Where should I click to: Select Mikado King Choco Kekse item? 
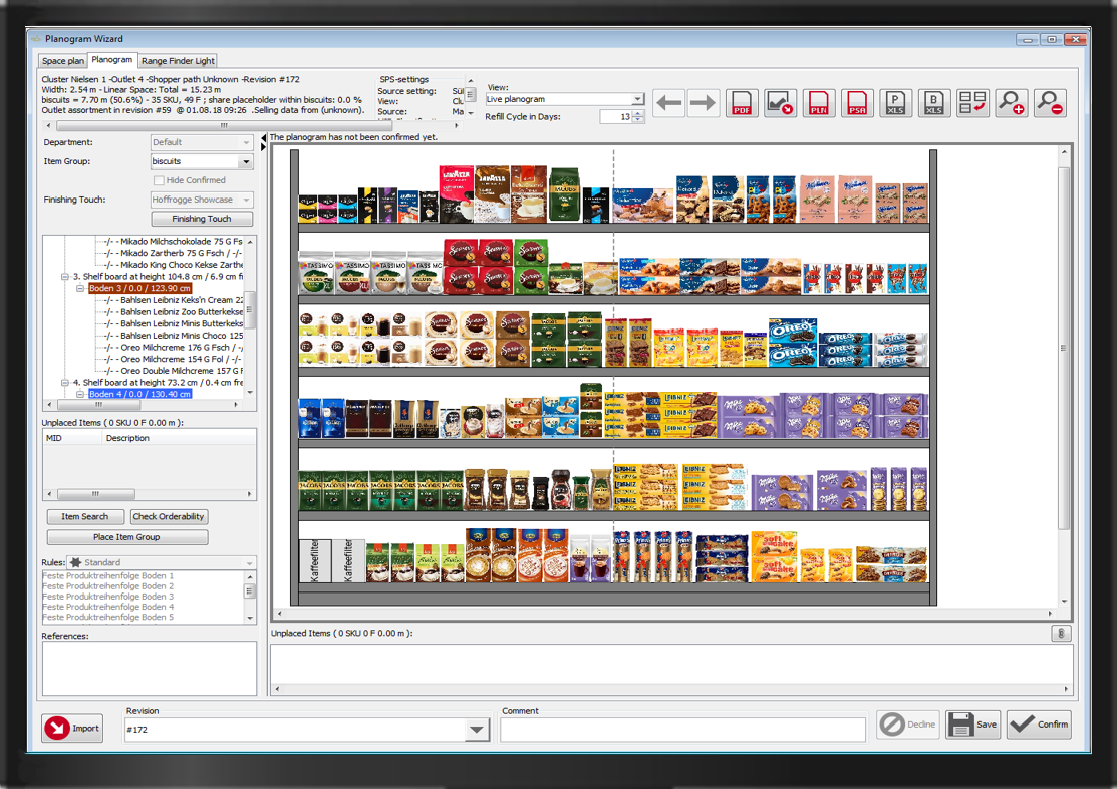(x=182, y=265)
